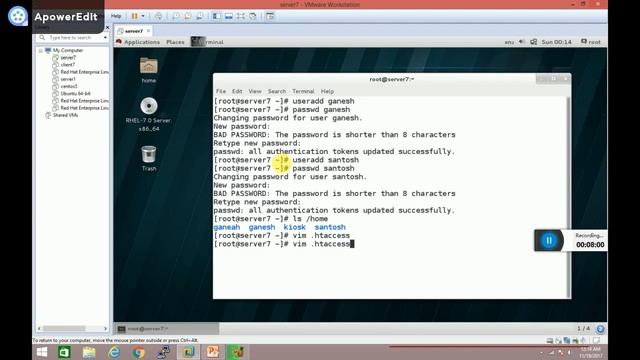Open the home folder desktop icon
The width and height of the screenshot is (640, 360).
149,70
